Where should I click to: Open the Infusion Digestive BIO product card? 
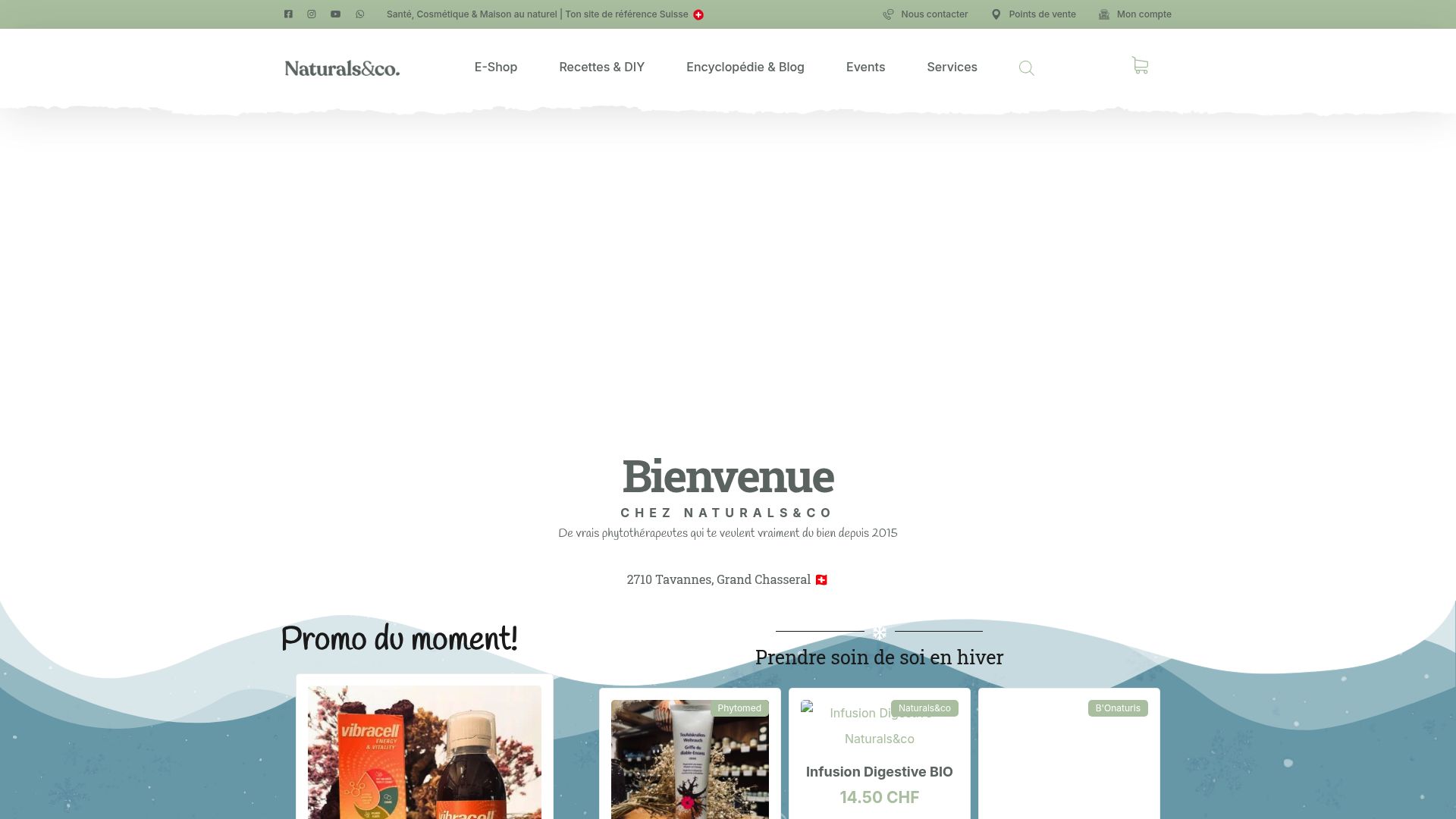click(880, 771)
